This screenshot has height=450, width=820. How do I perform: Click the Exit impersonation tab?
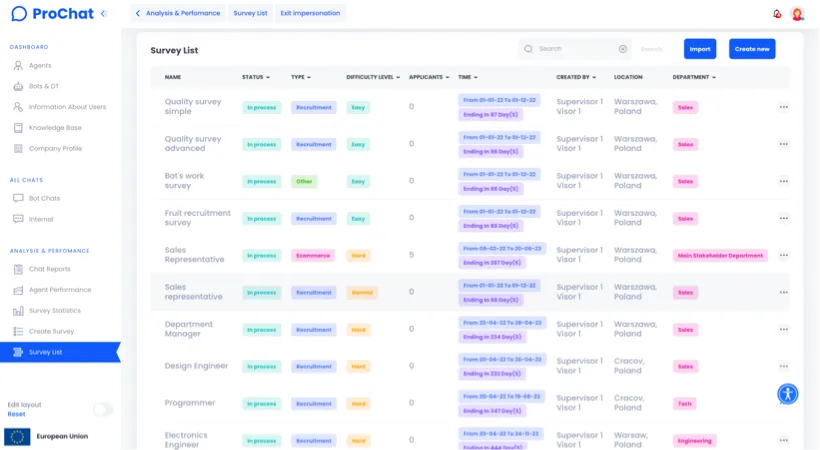coord(310,14)
